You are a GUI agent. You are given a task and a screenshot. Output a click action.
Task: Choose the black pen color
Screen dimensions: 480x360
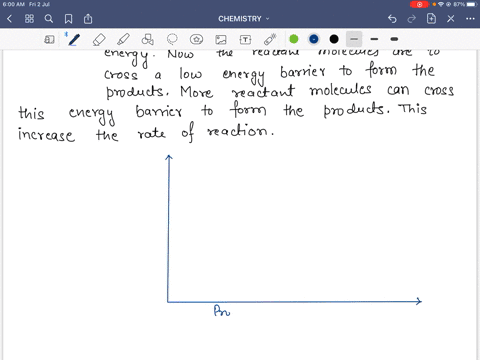pyautogui.click(x=334, y=39)
